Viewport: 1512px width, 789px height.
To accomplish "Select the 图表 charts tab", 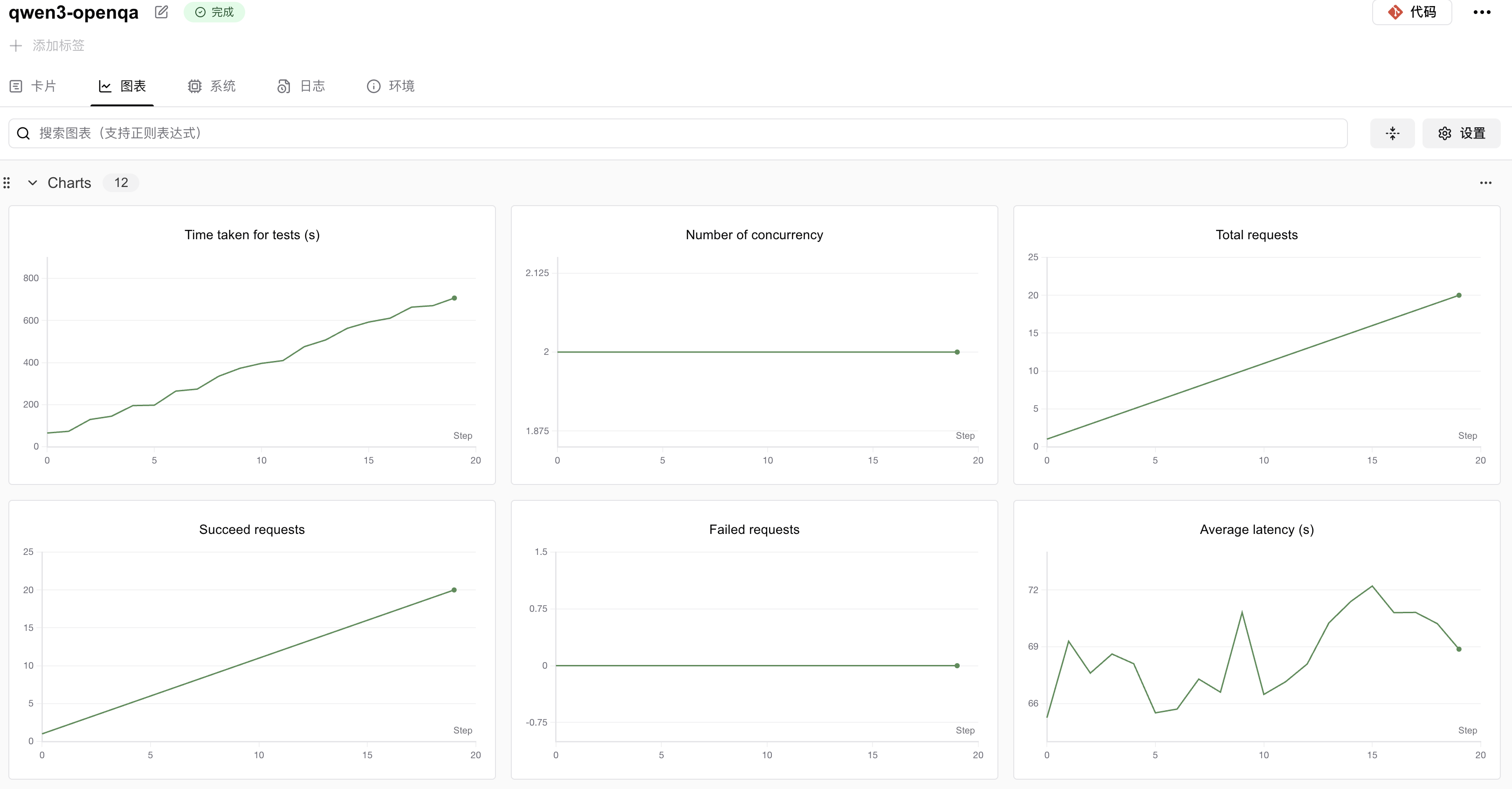I will click(x=122, y=86).
